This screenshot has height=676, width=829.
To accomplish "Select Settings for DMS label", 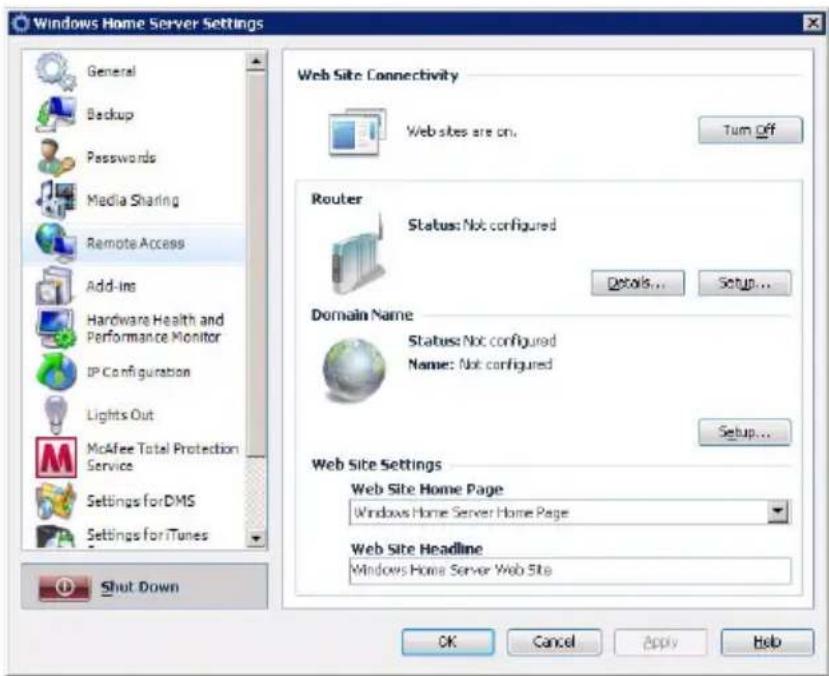I will pos(141,501).
